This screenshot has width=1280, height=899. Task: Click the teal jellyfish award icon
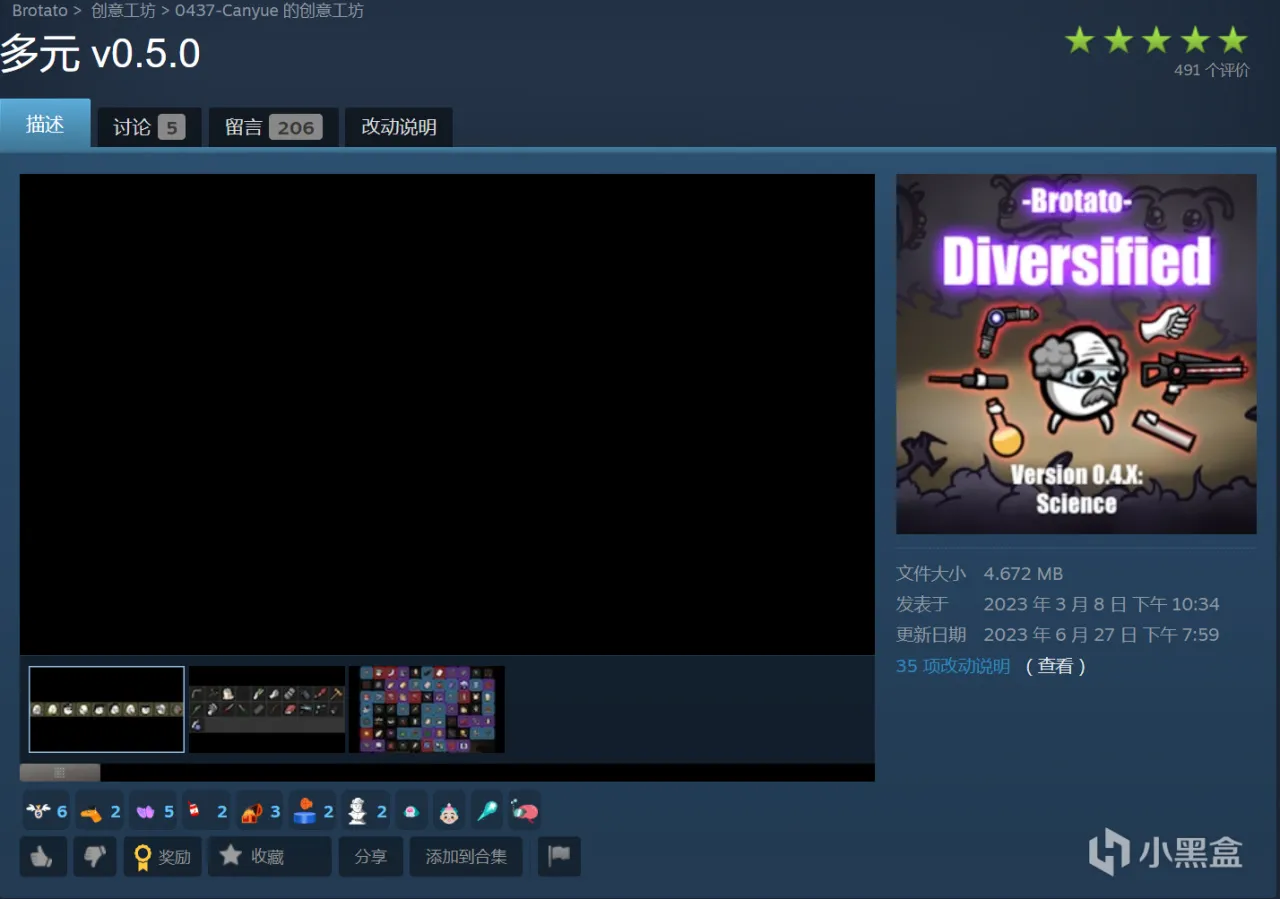[411, 811]
